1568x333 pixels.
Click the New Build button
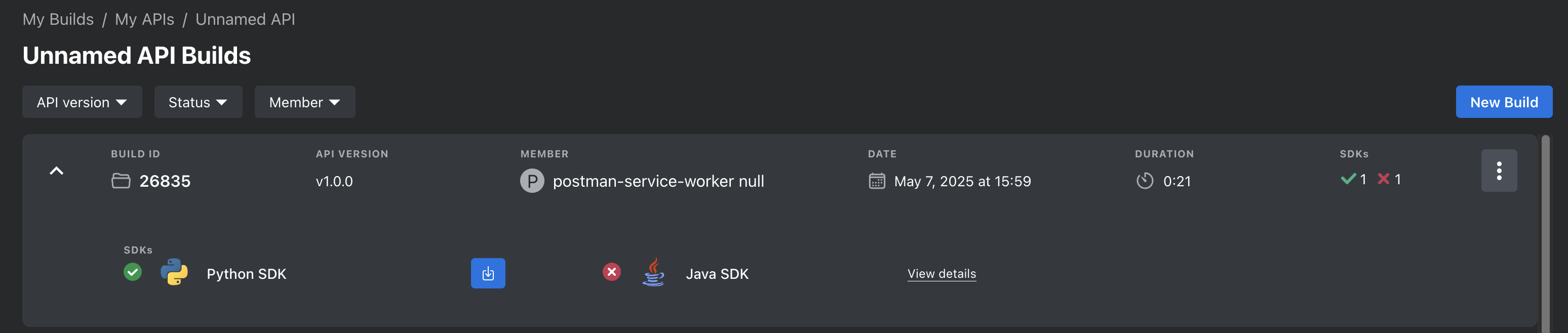(1504, 102)
